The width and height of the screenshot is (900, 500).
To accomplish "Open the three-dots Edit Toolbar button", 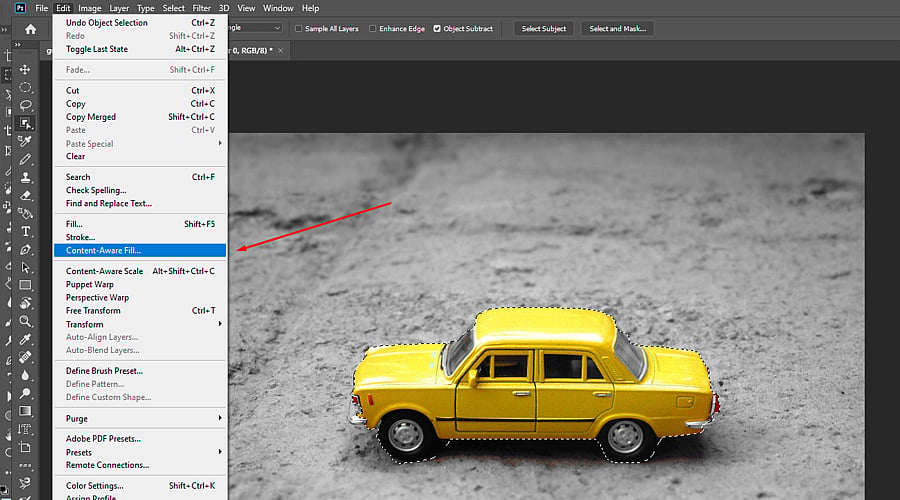I will click(25, 465).
